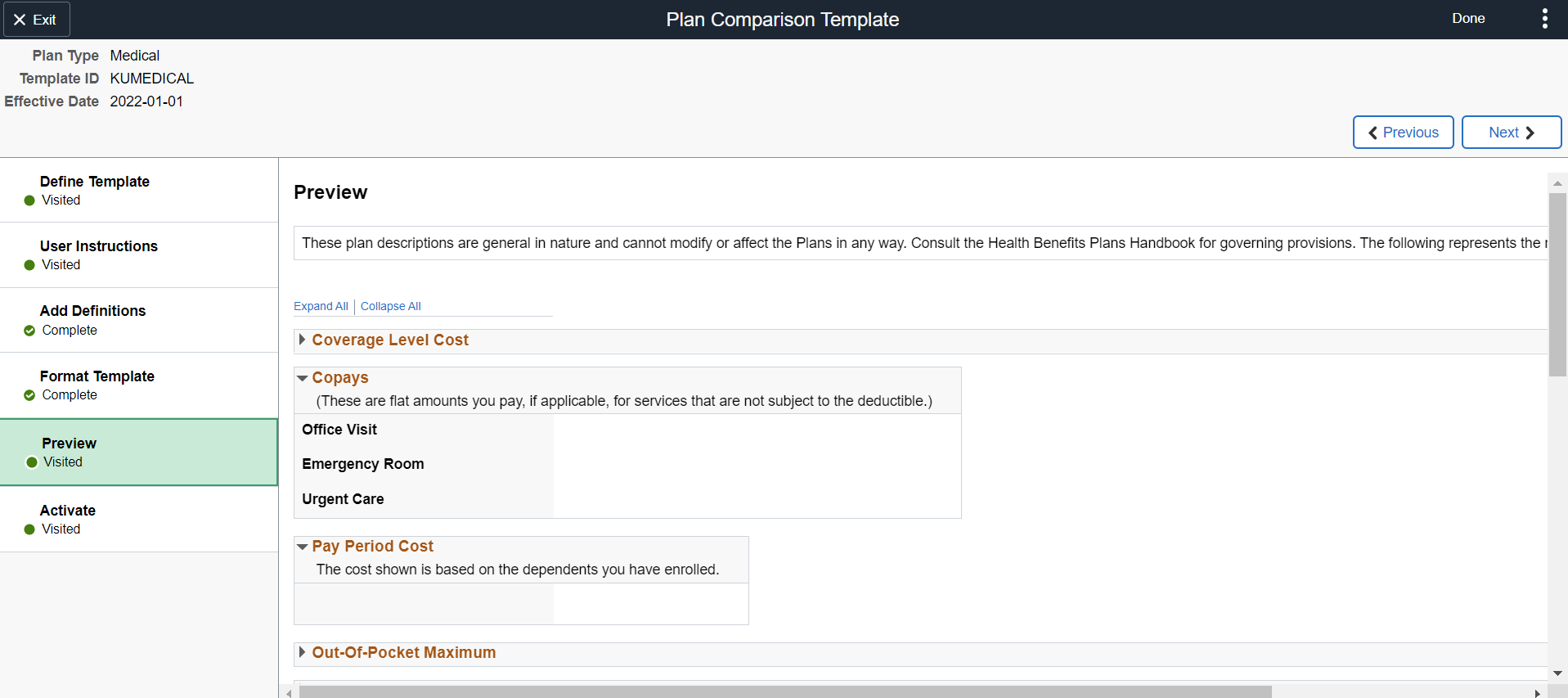Click green status dot under Activate
This screenshot has height=698, width=1568.
coord(29,529)
